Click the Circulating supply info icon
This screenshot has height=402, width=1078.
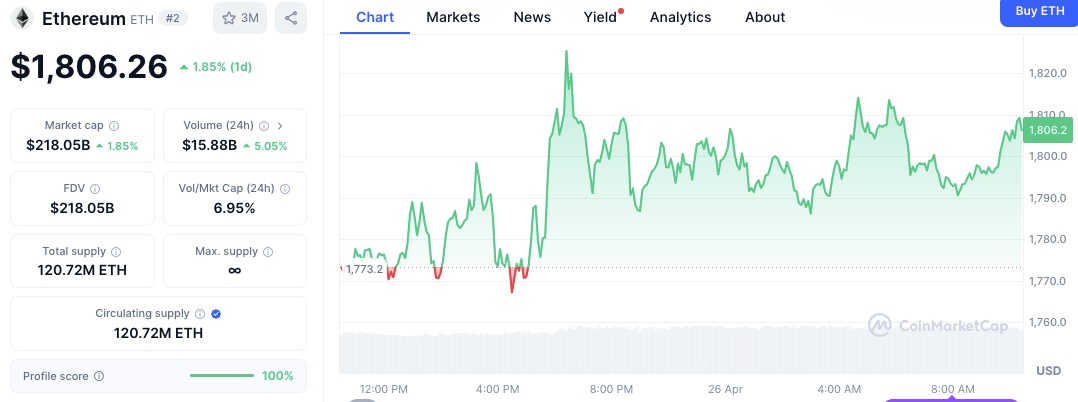tap(200, 314)
